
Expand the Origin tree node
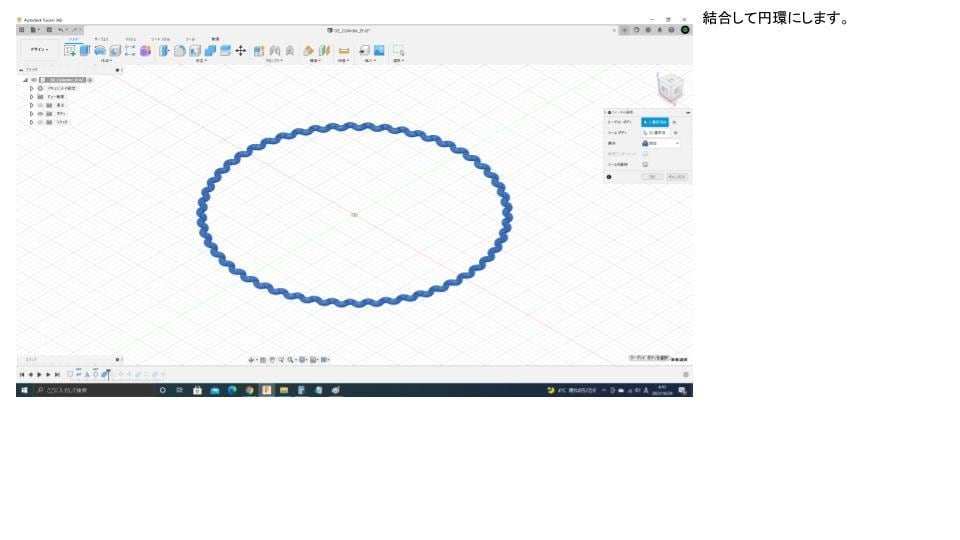31,105
